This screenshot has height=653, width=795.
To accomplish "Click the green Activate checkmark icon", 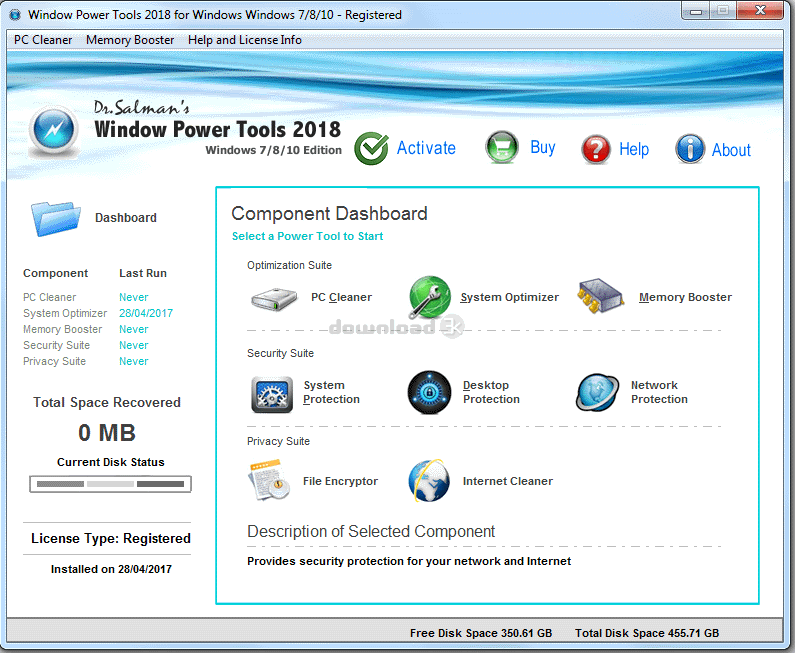I will coord(371,148).
